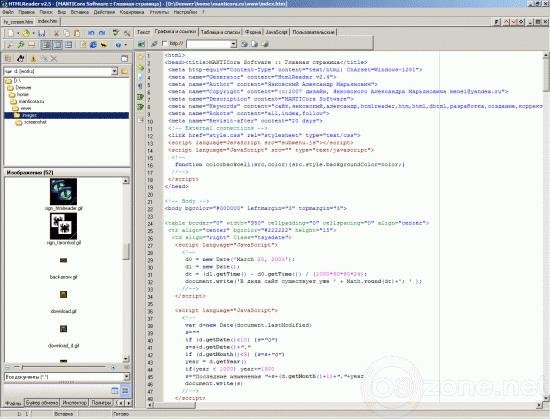Click the green Find/Replace arrows icon
Screen dimensions: 550x419
click(21, 45)
